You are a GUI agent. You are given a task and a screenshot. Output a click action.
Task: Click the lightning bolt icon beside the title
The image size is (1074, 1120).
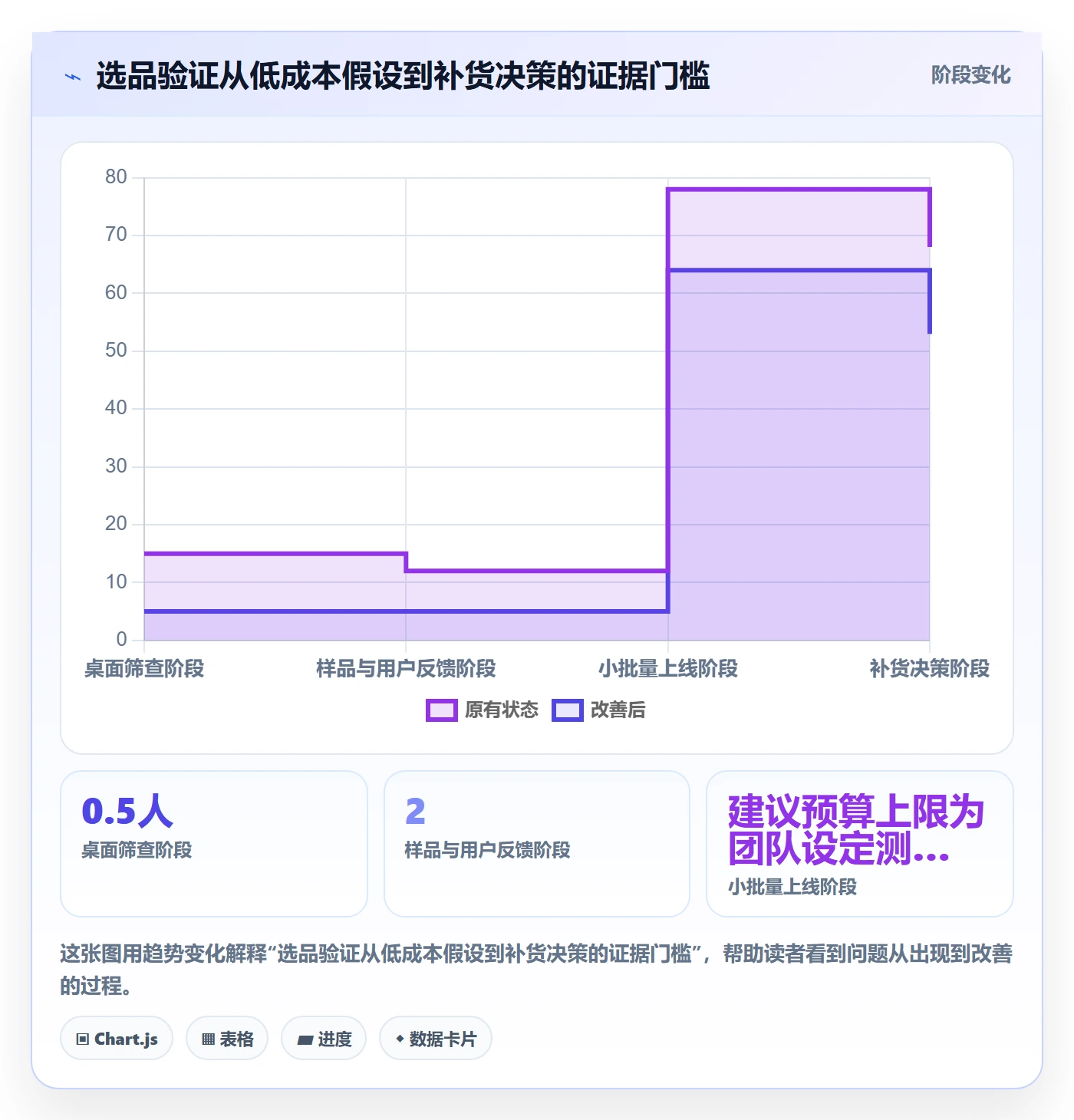[x=73, y=77]
